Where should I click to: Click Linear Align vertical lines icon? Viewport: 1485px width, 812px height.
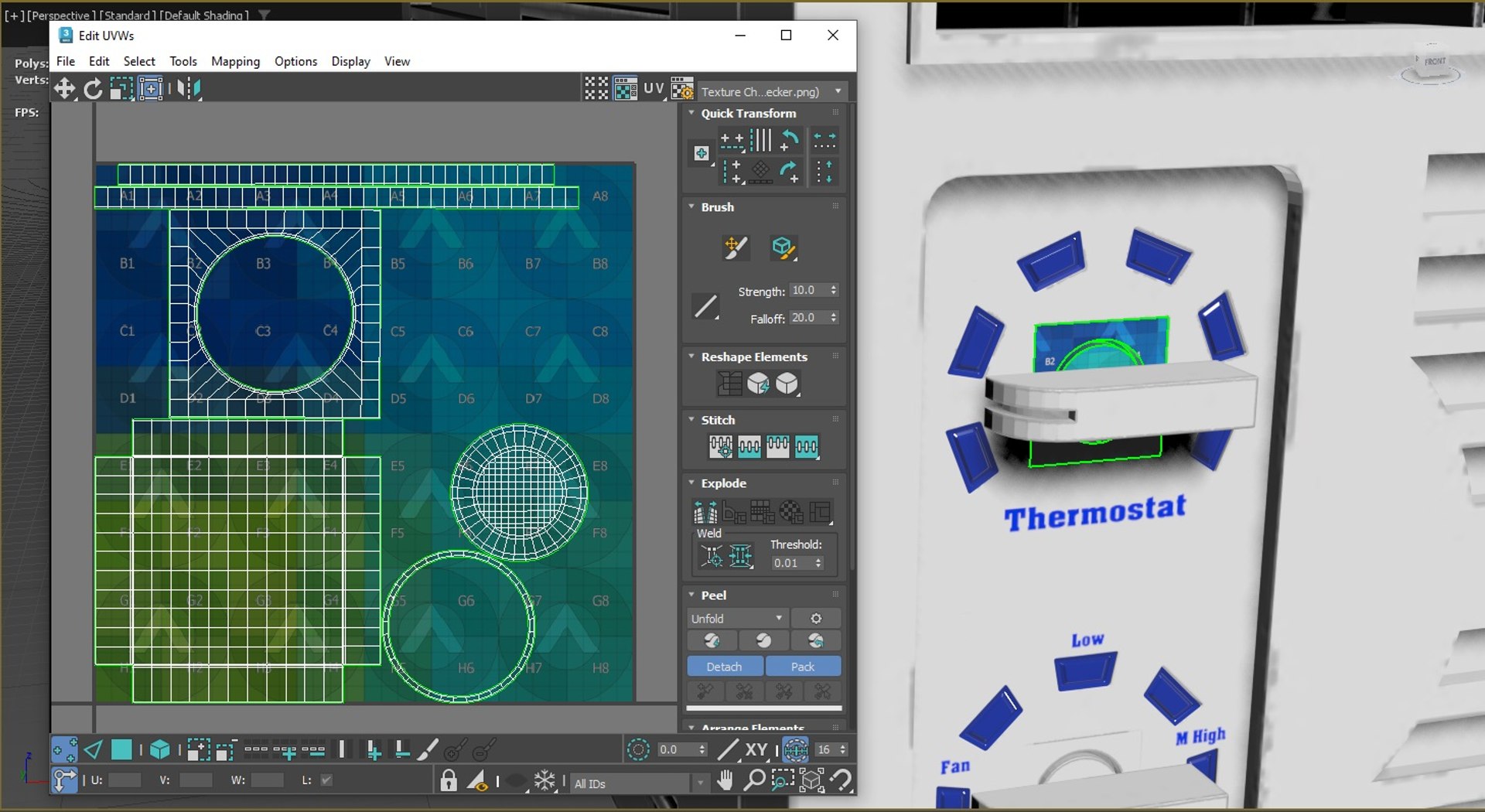(761, 140)
